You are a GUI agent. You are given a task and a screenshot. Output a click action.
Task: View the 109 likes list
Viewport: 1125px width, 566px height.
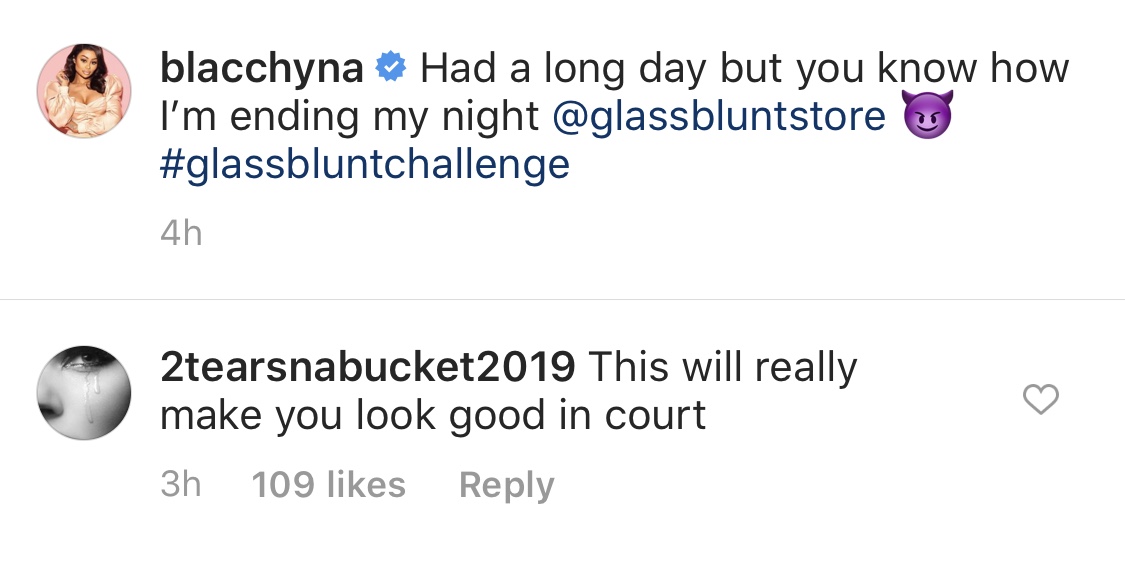click(329, 485)
